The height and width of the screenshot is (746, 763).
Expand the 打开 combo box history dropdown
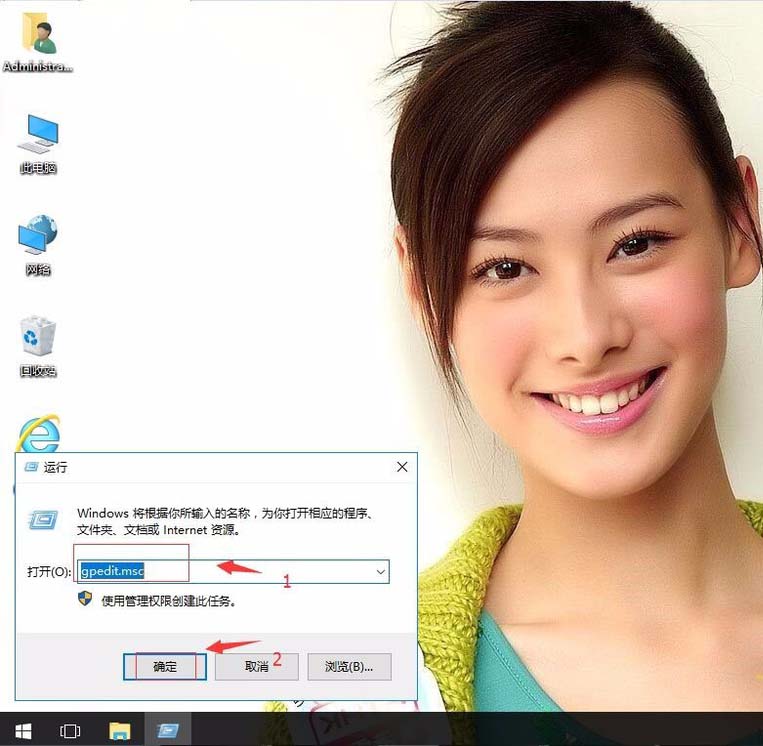381,572
